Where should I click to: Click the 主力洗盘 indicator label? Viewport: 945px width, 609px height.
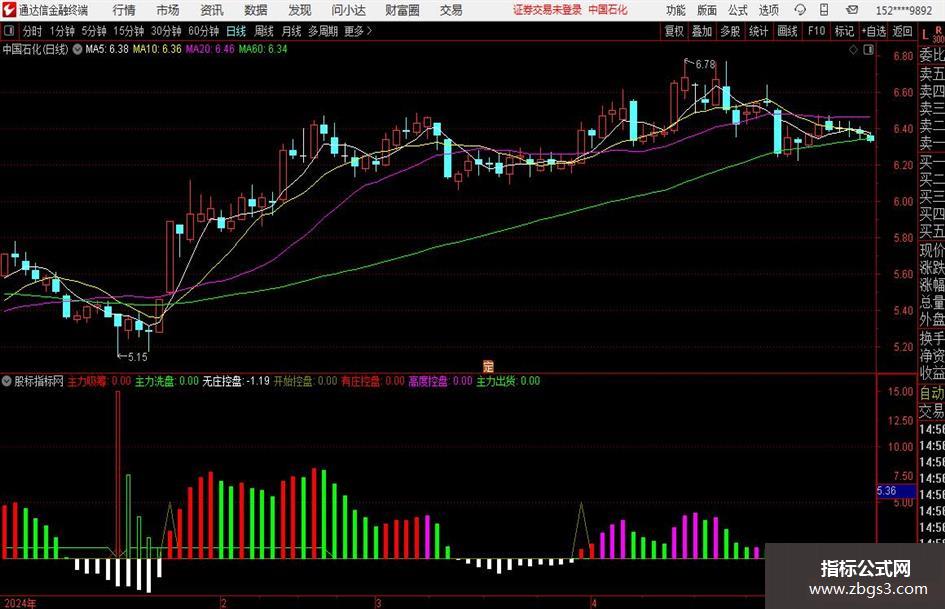tap(166, 381)
